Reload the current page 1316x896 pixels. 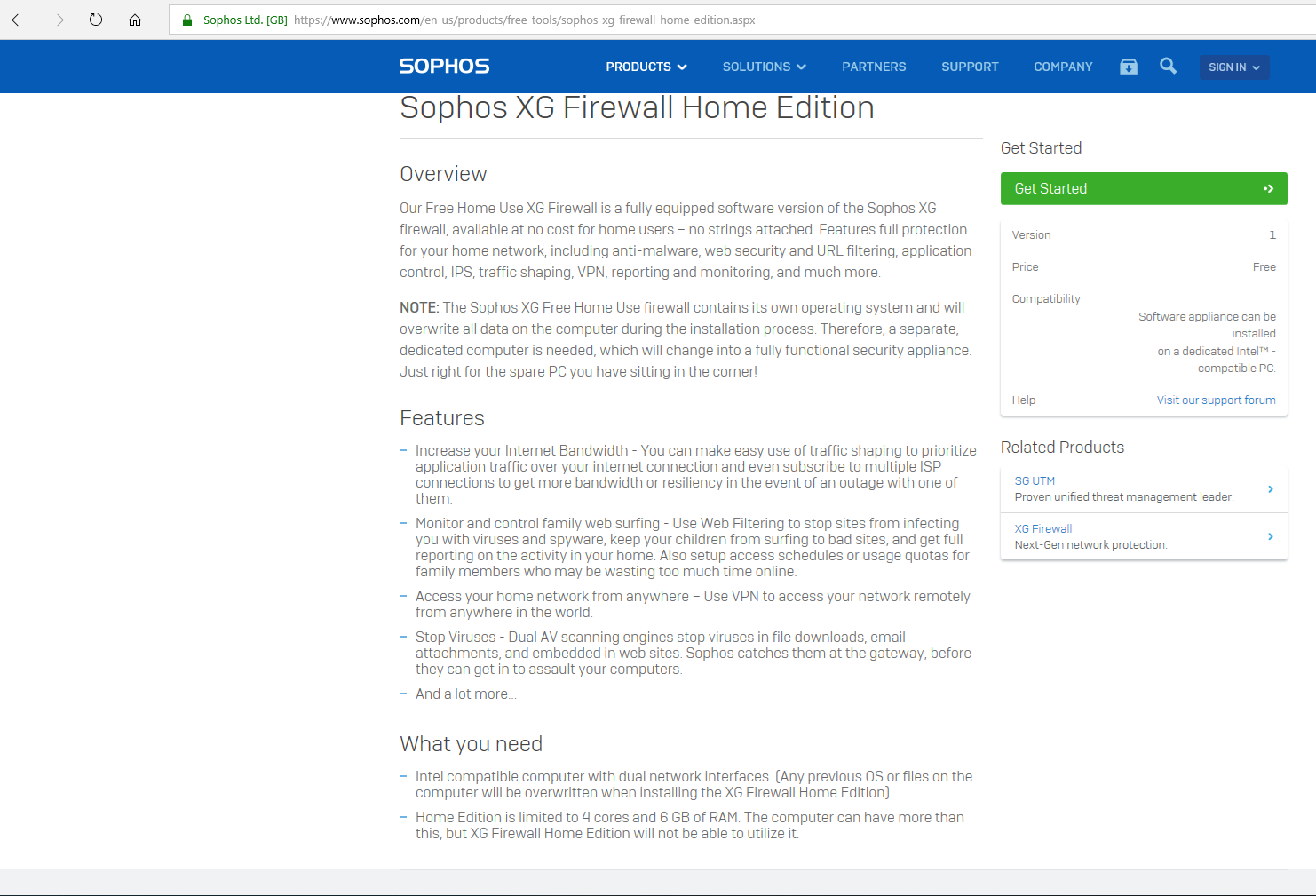pyautogui.click(x=96, y=20)
